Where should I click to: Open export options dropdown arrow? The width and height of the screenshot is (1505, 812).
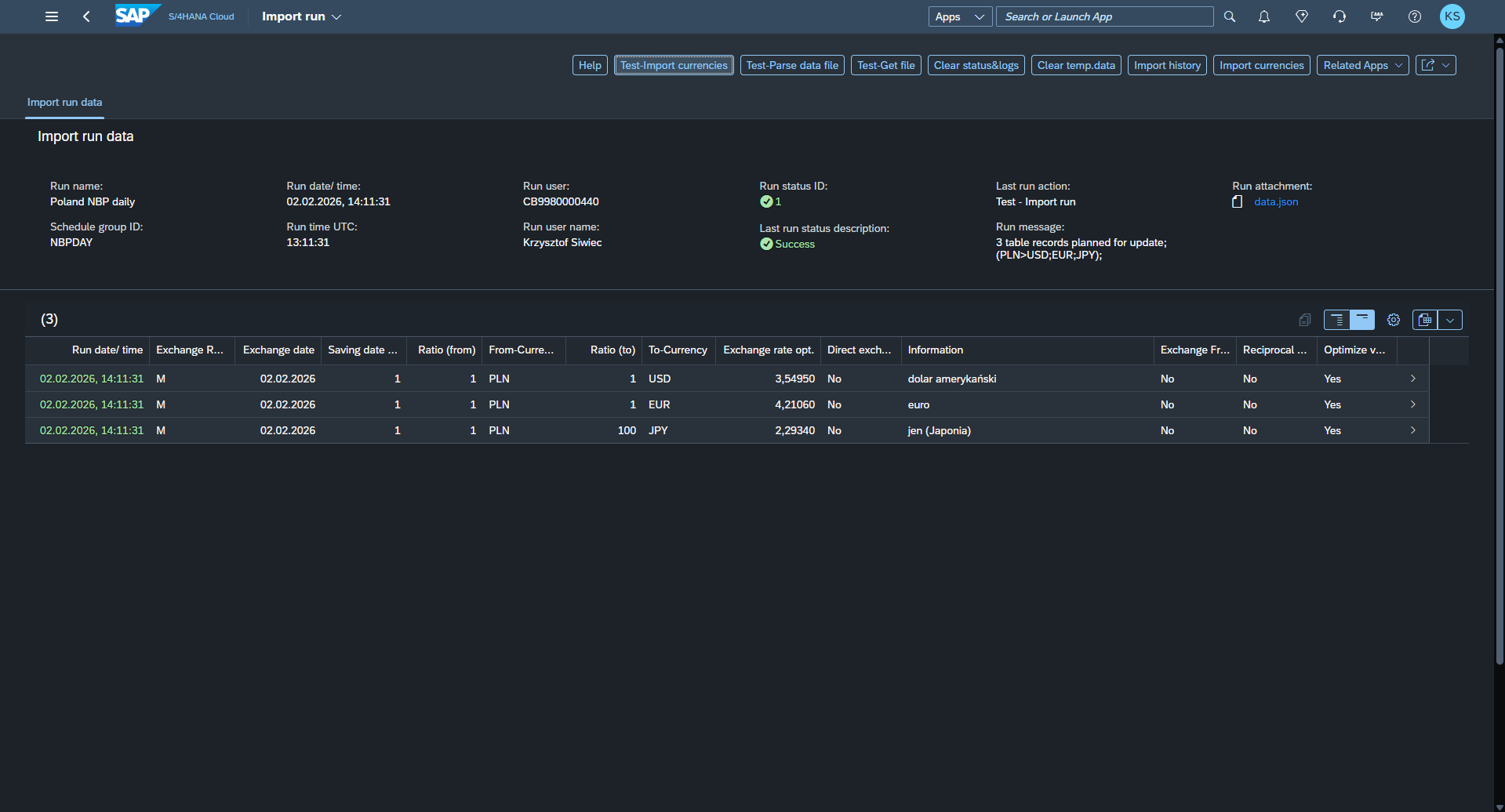pos(1450,320)
